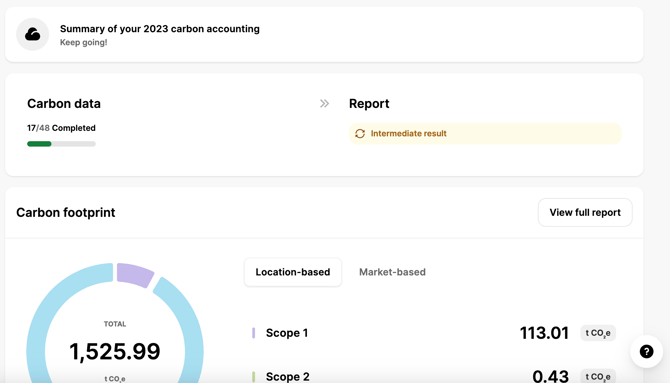Screen dimensions: 670x383
Task: Click the double chevron arrow beside Carbon data
Action: (x=324, y=103)
